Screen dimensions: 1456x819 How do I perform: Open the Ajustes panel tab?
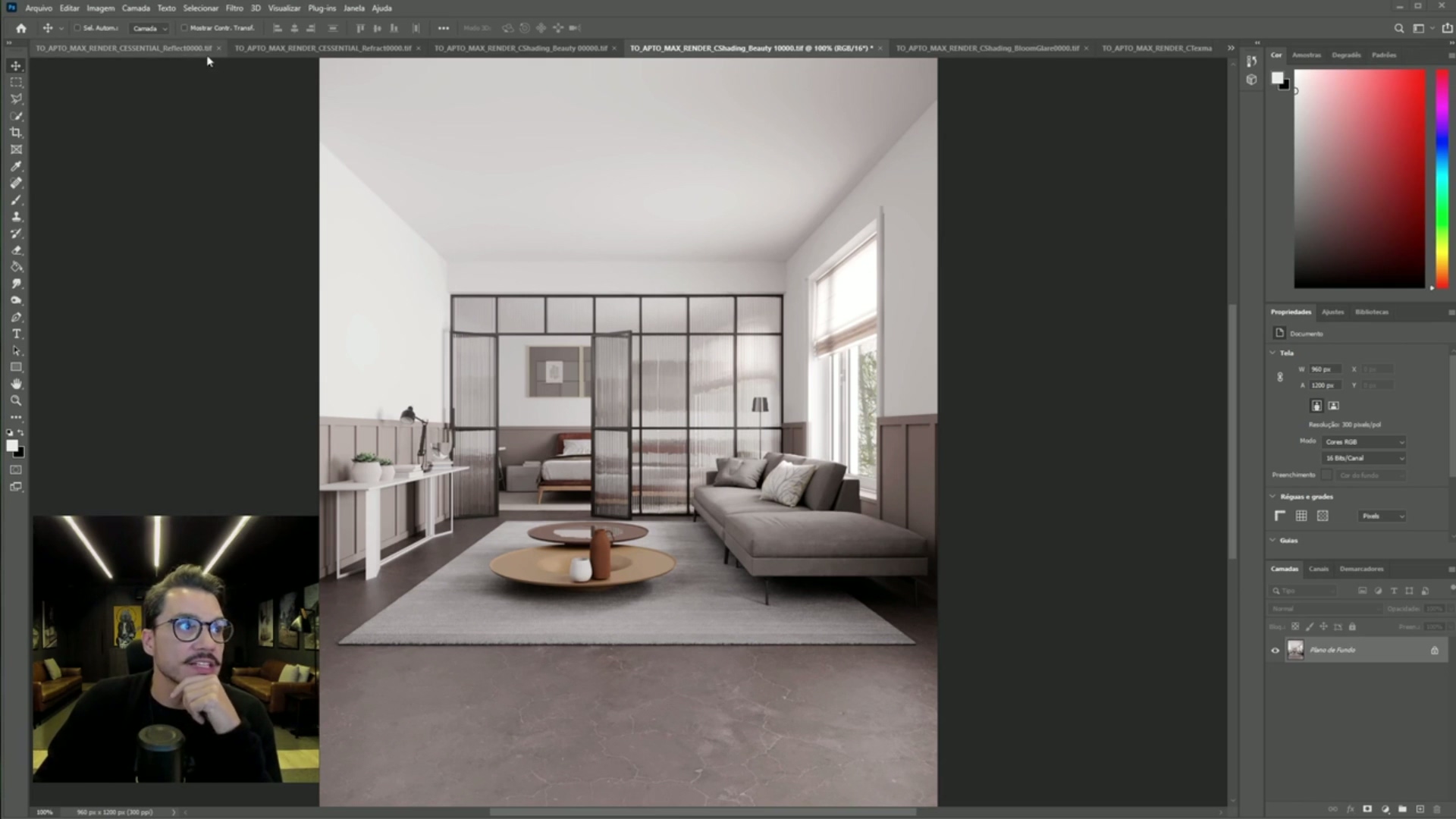coord(1332,312)
